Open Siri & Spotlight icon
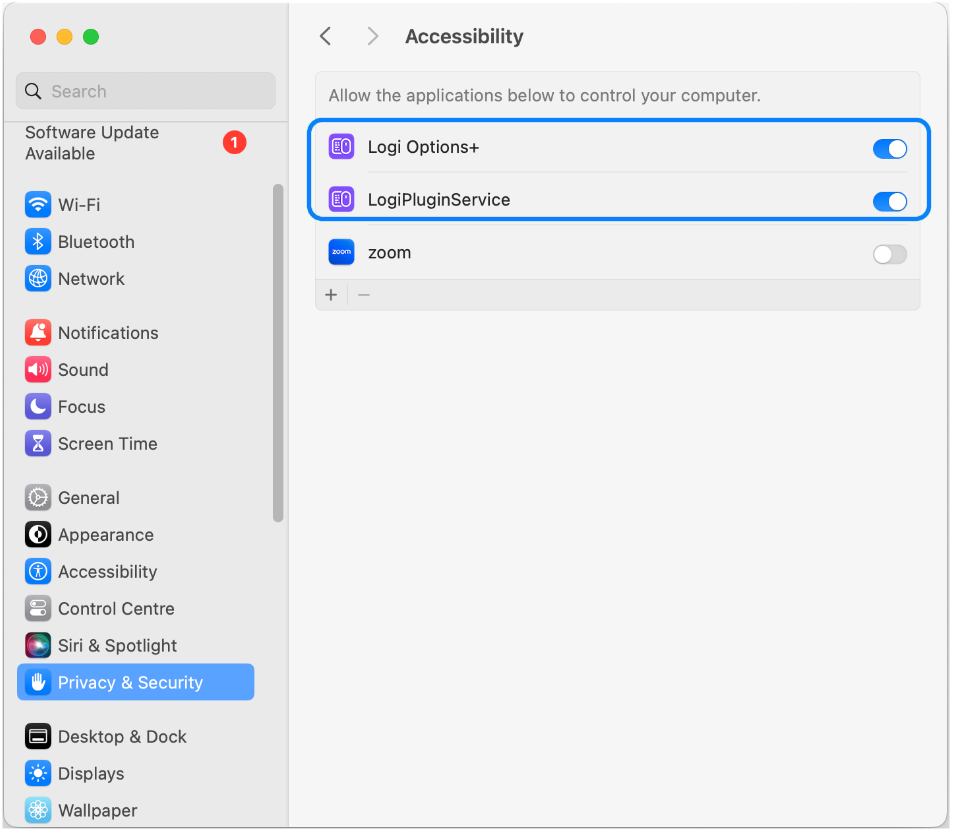This screenshot has height=831, width=955. [x=38, y=646]
